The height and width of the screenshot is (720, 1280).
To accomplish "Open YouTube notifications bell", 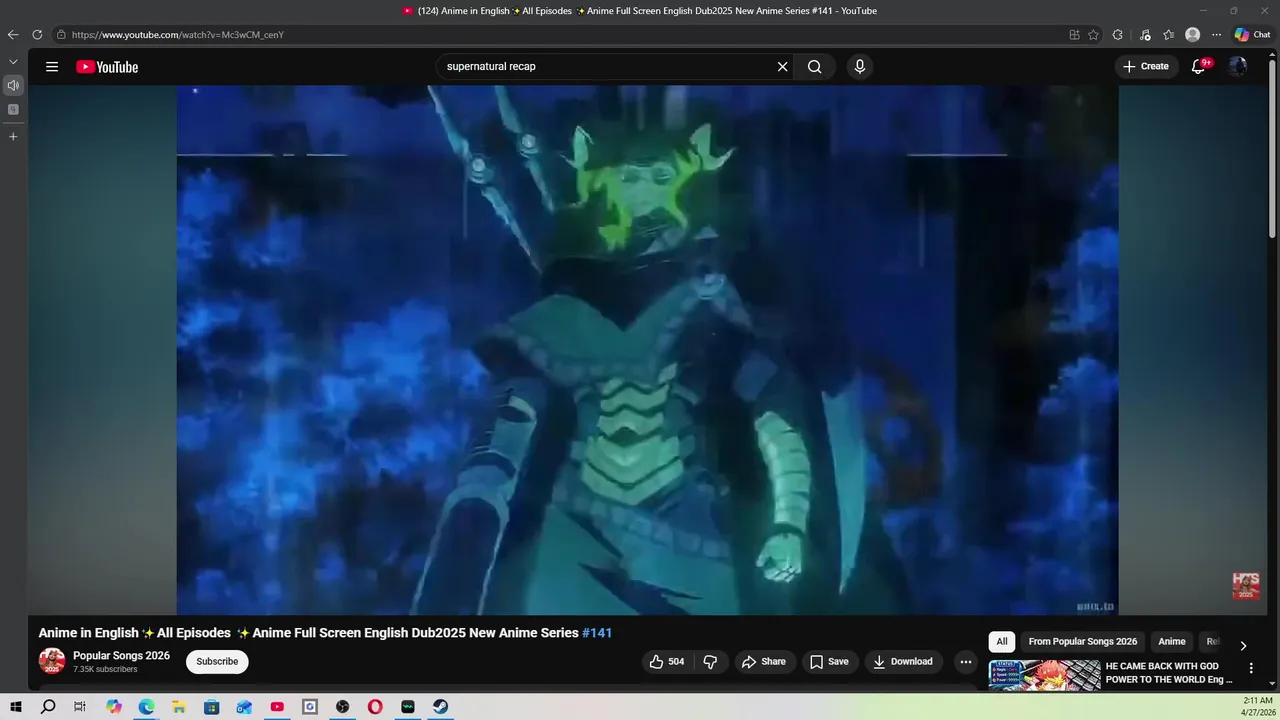I will tap(1198, 67).
